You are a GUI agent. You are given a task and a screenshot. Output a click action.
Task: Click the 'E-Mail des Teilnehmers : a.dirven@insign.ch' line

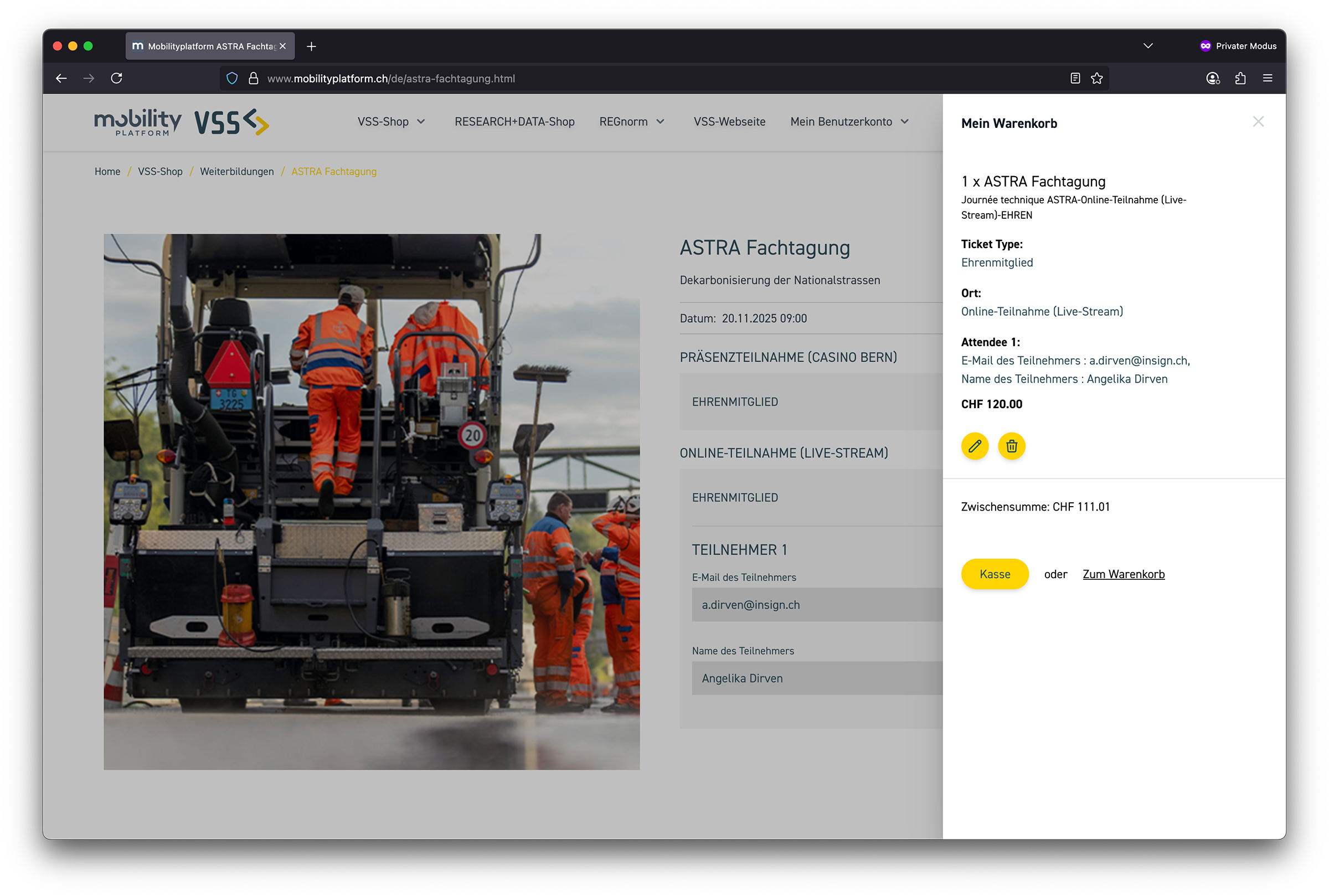click(1075, 361)
